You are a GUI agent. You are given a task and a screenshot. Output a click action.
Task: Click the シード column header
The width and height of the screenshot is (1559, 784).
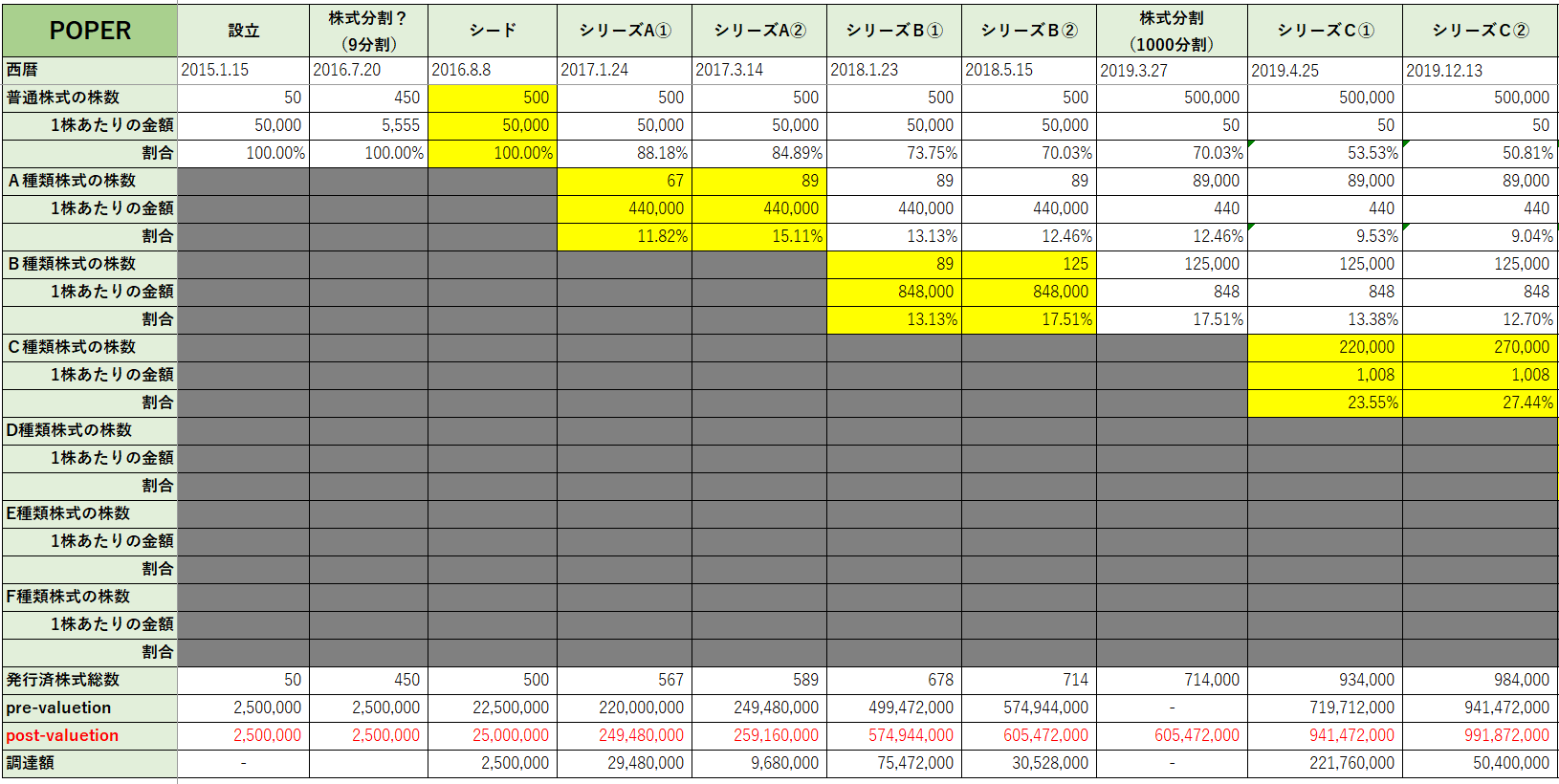click(x=493, y=31)
